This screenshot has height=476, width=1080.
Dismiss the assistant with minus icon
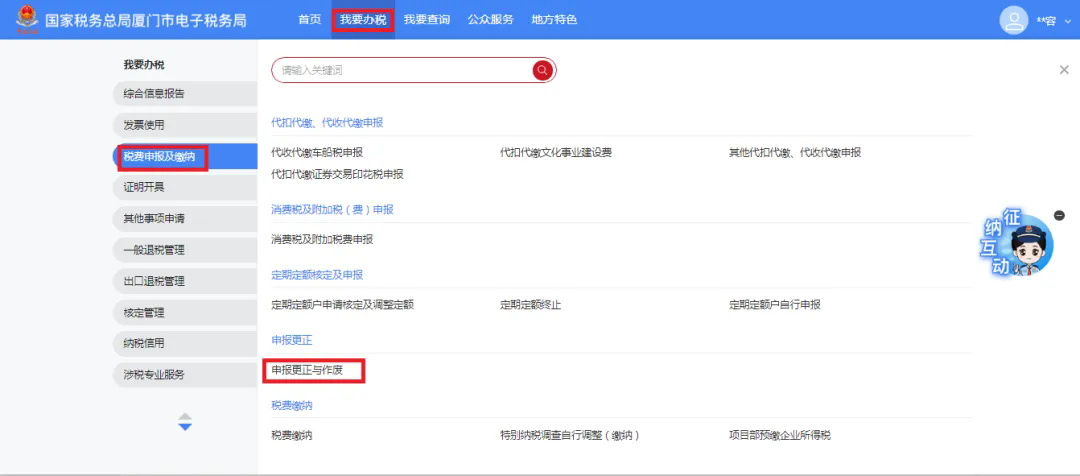[1059, 216]
